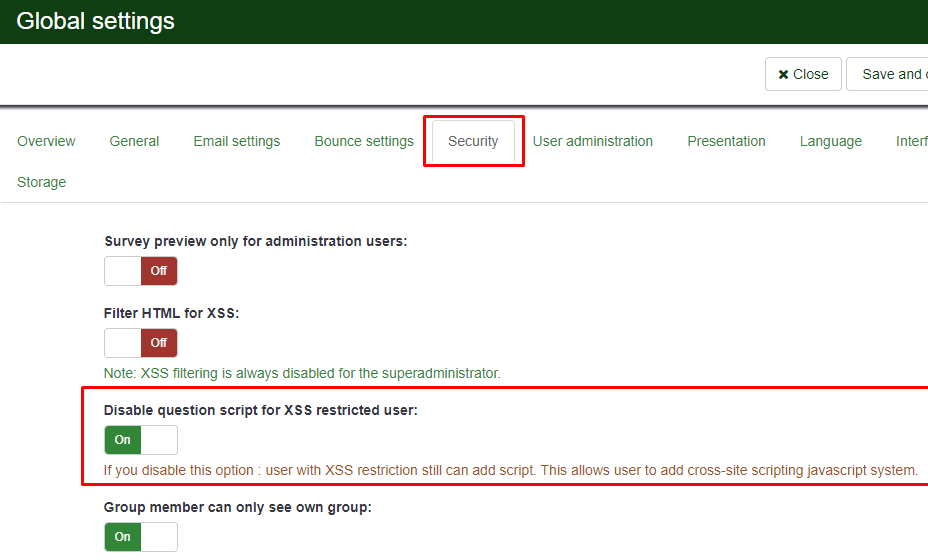Select the Security tab
The image size is (928, 560).
tap(473, 141)
